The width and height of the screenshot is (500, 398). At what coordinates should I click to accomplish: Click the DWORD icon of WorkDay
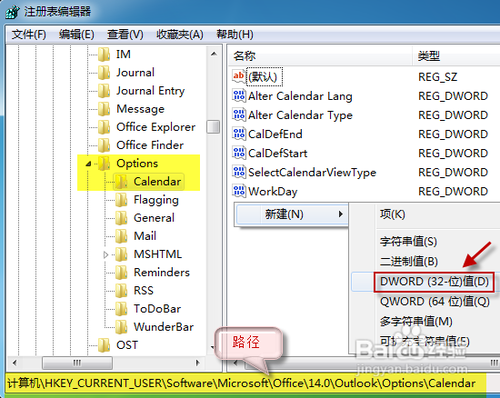(239, 191)
